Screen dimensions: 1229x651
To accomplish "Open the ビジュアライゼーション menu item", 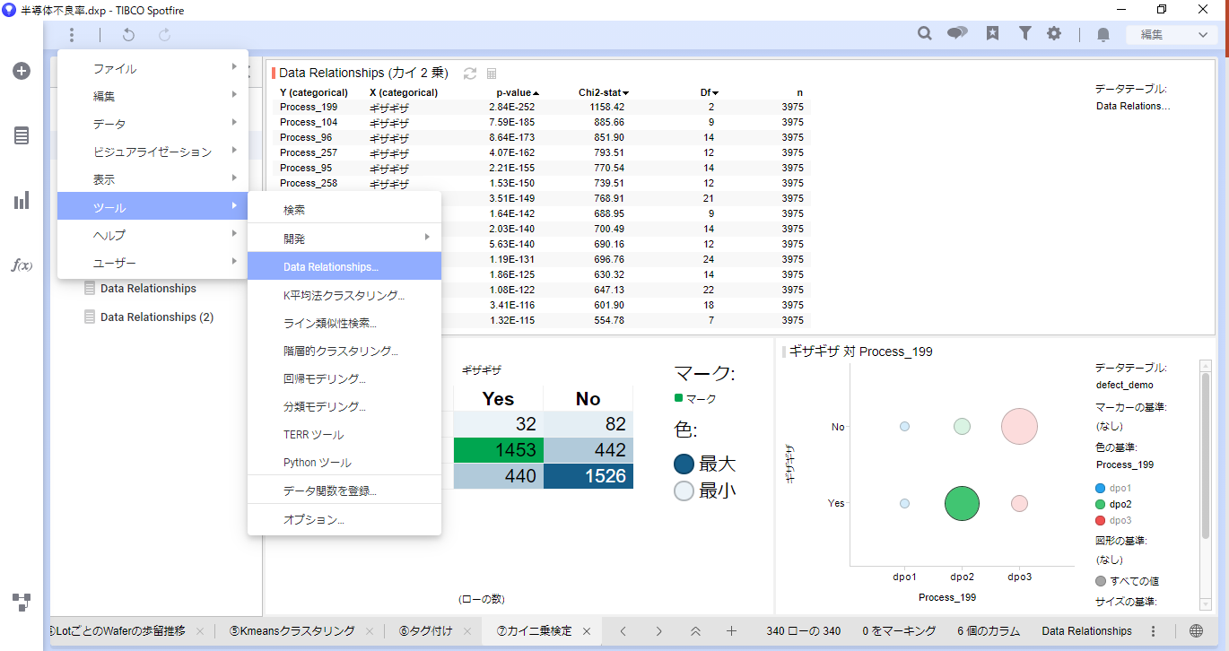I will [x=153, y=152].
